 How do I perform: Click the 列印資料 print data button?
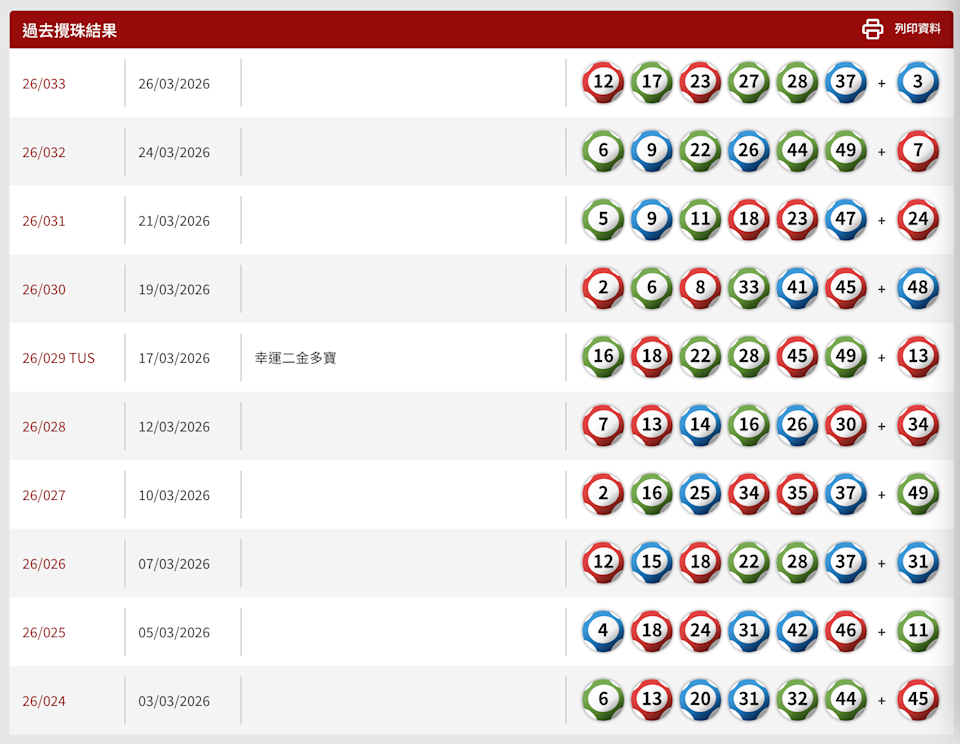pos(917,29)
